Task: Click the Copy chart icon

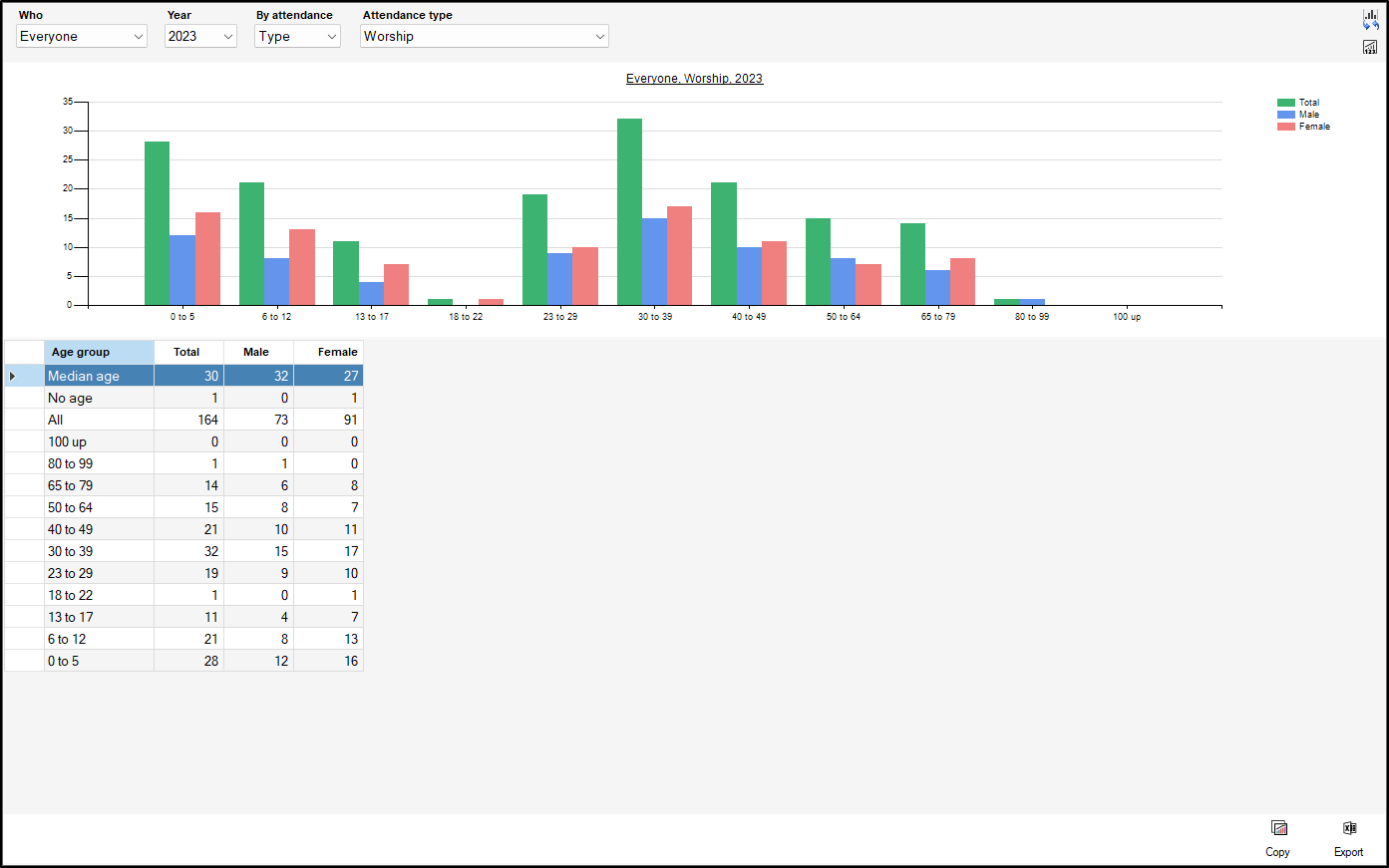Action: coord(1278,828)
